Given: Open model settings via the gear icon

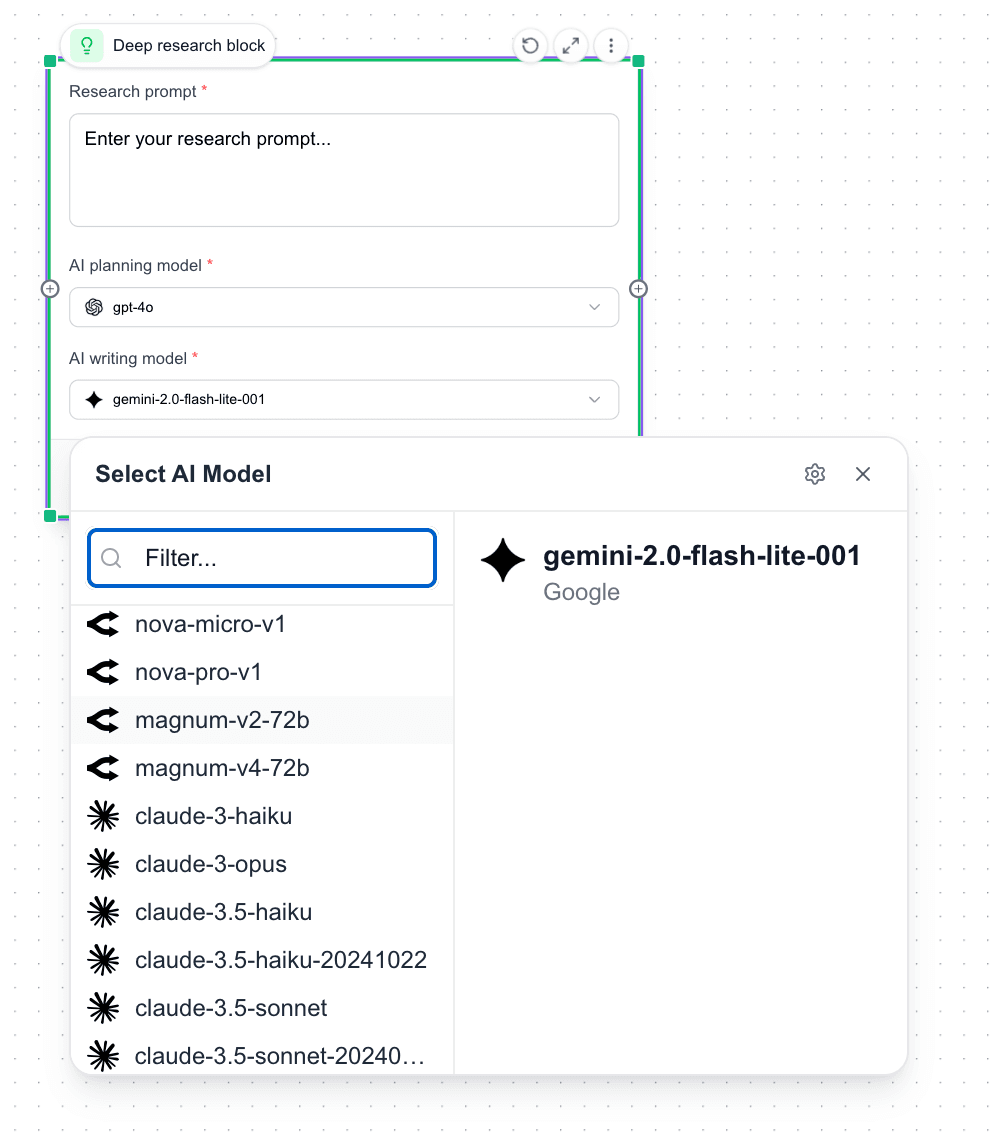Looking at the screenshot, I should point(815,474).
